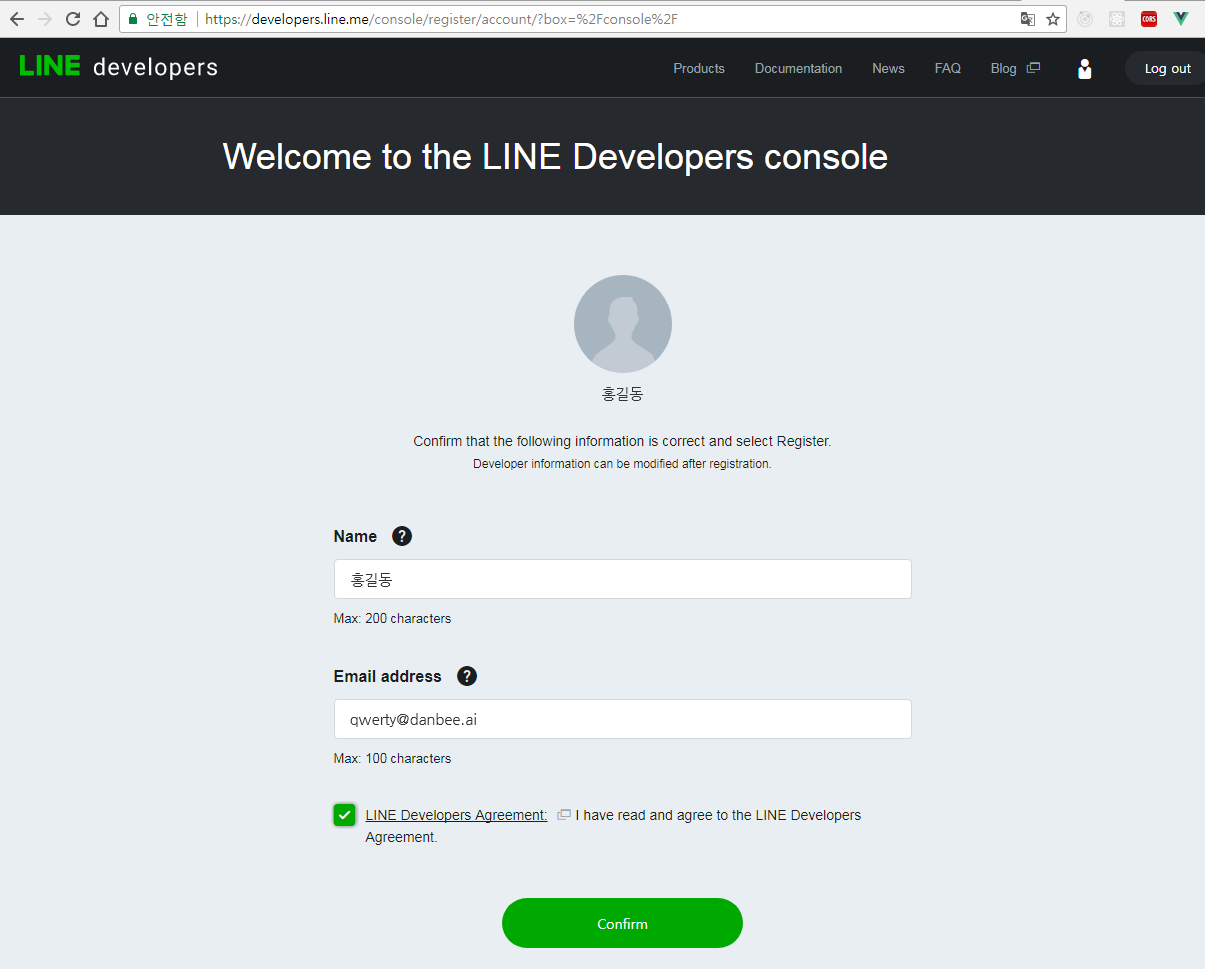Viewport: 1205px width, 969px height.
Task: Open the user account icon in header
Action: (x=1084, y=69)
